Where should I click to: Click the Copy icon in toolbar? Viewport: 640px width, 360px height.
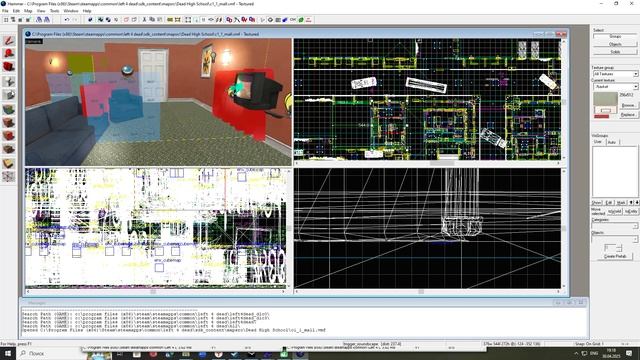(x=152, y=20)
